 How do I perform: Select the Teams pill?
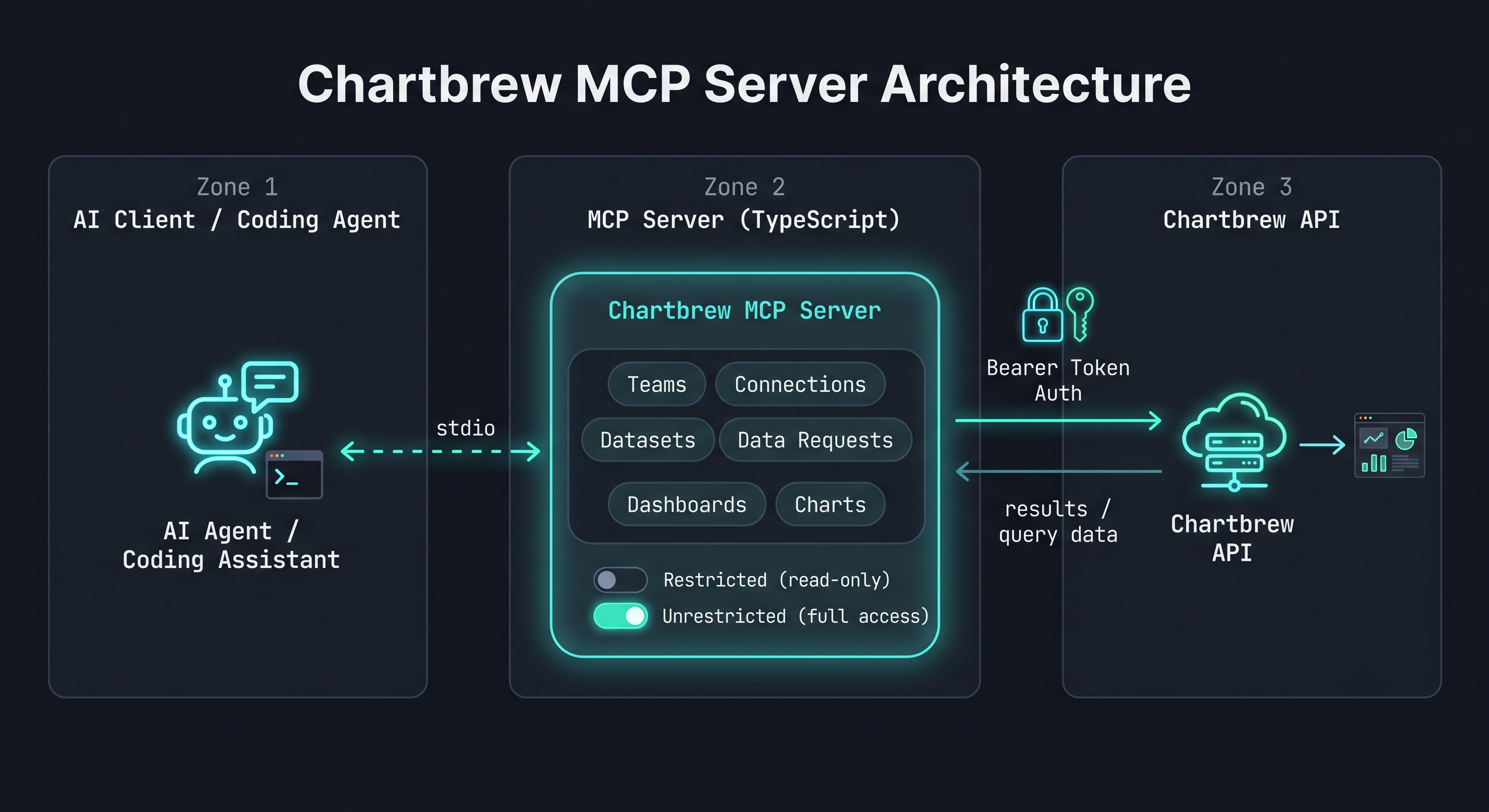[x=657, y=384]
